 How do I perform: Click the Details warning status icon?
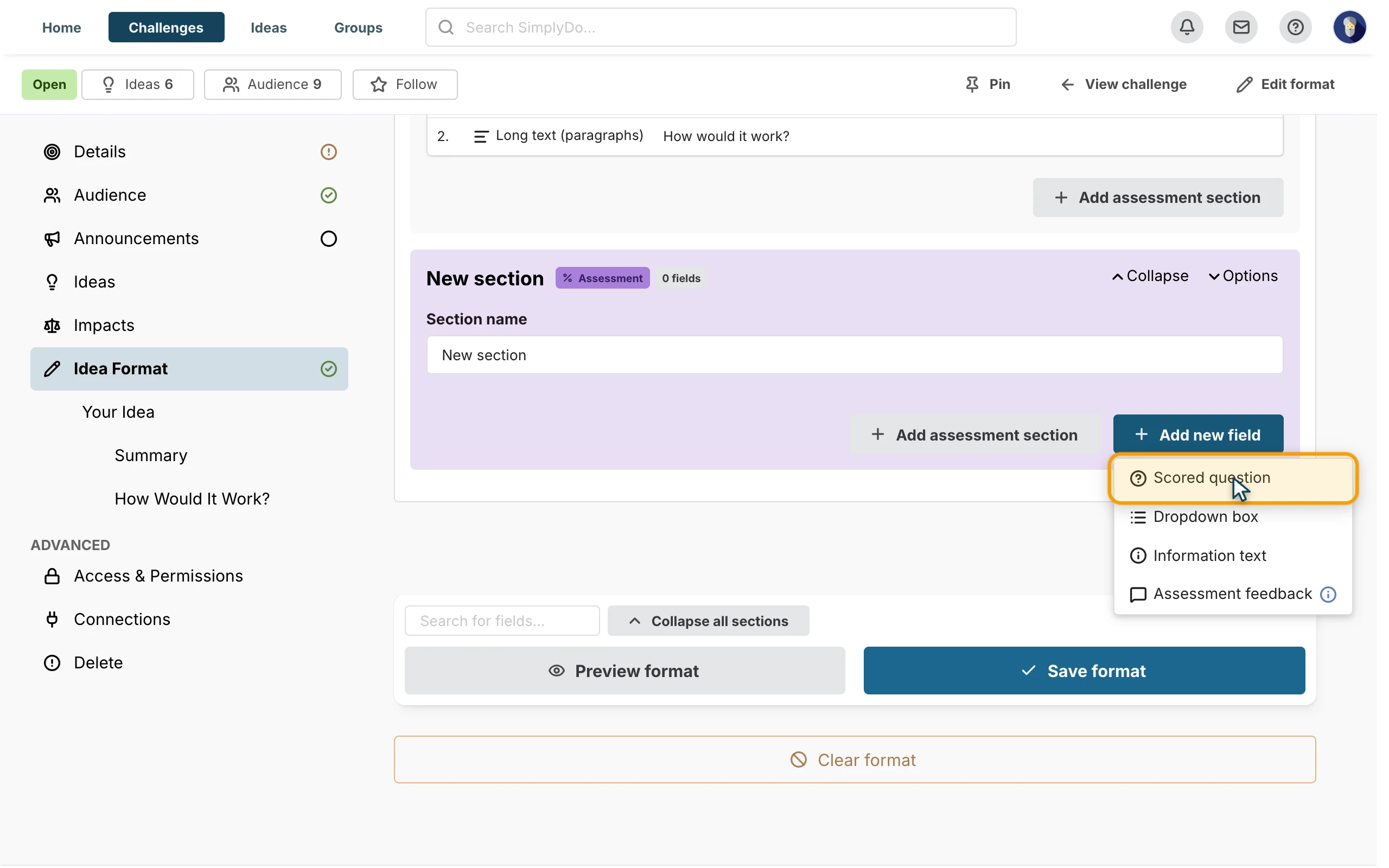click(x=328, y=151)
